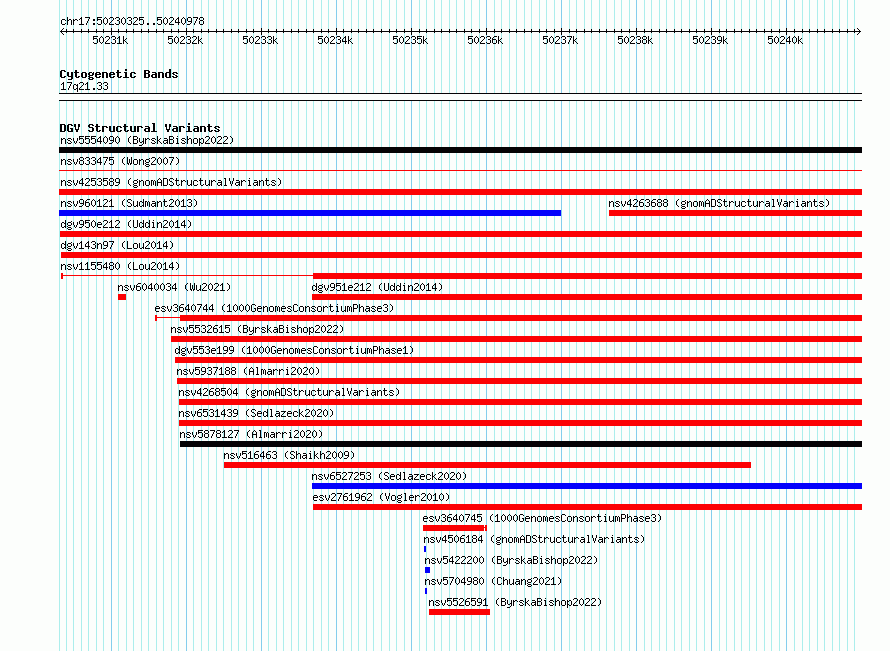The image size is (890, 651).
Task: Select the nsv5526591 (ByrskaBishop2022) label
Action: [515, 602]
